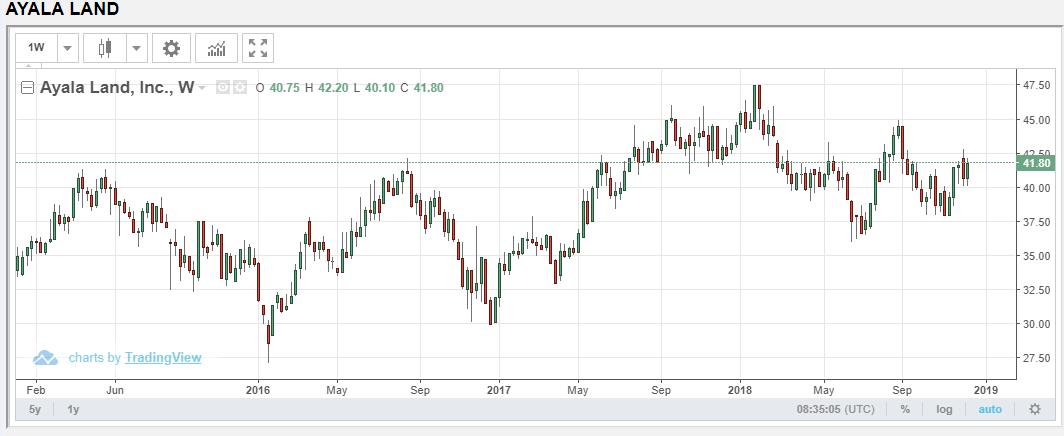Open axis settings gear in bottom right
The height and width of the screenshot is (436, 1064).
click(1035, 409)
